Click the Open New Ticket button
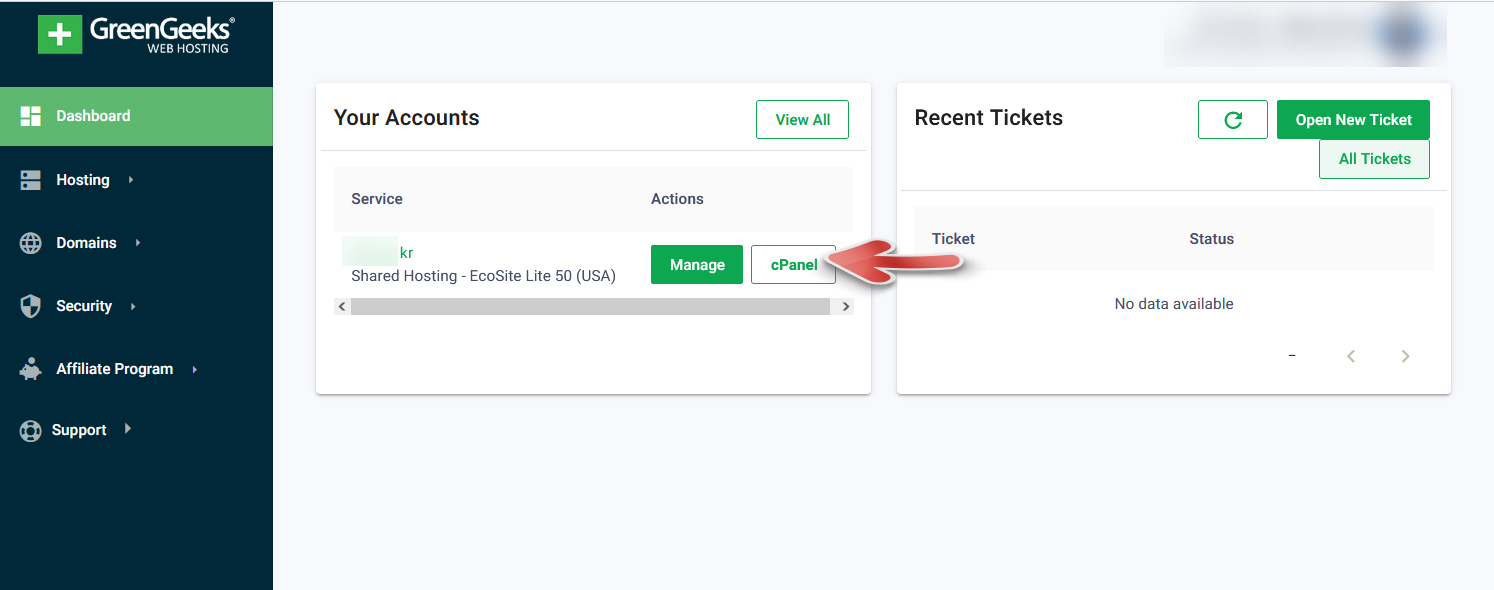 [1353, 120]
